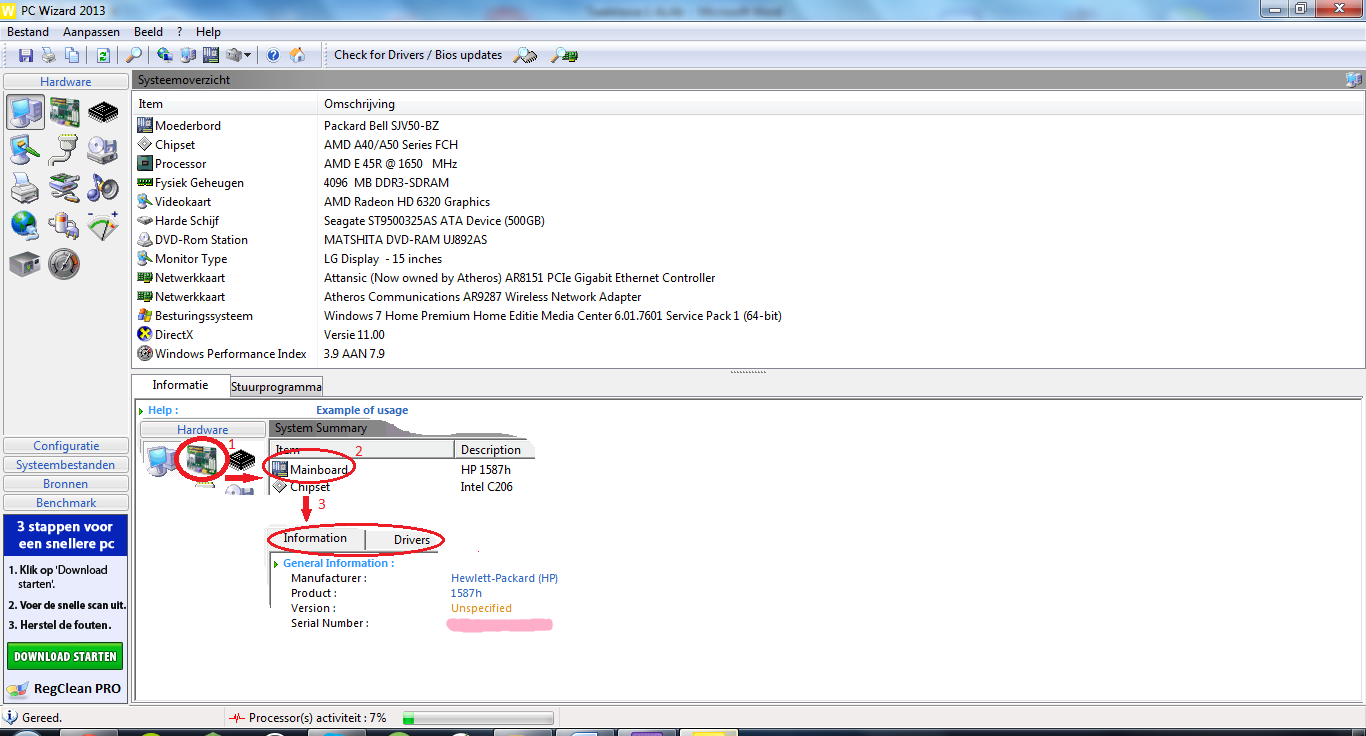Viewport: 1366px width, 736px height.
Task: Select the Network globe icon in Hardware panel
Action: click(x=25, y=226)
